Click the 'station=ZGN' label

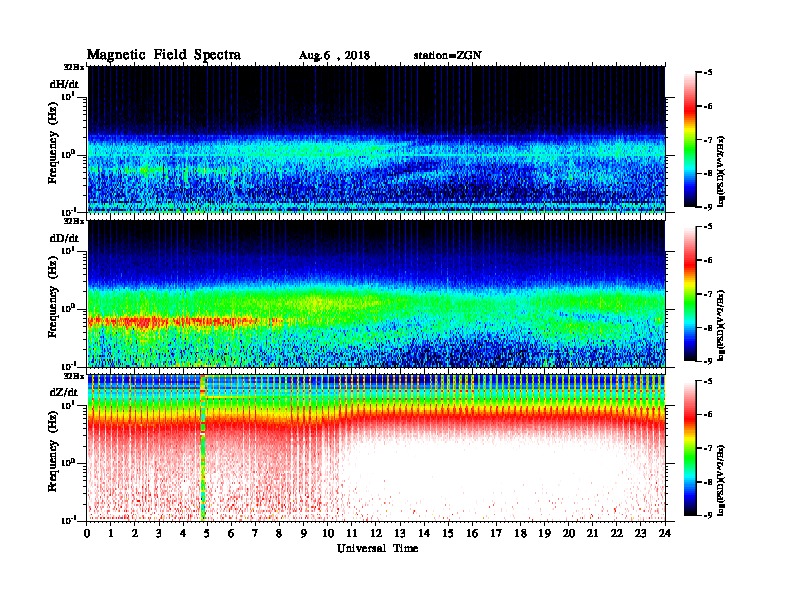[448, 55]
